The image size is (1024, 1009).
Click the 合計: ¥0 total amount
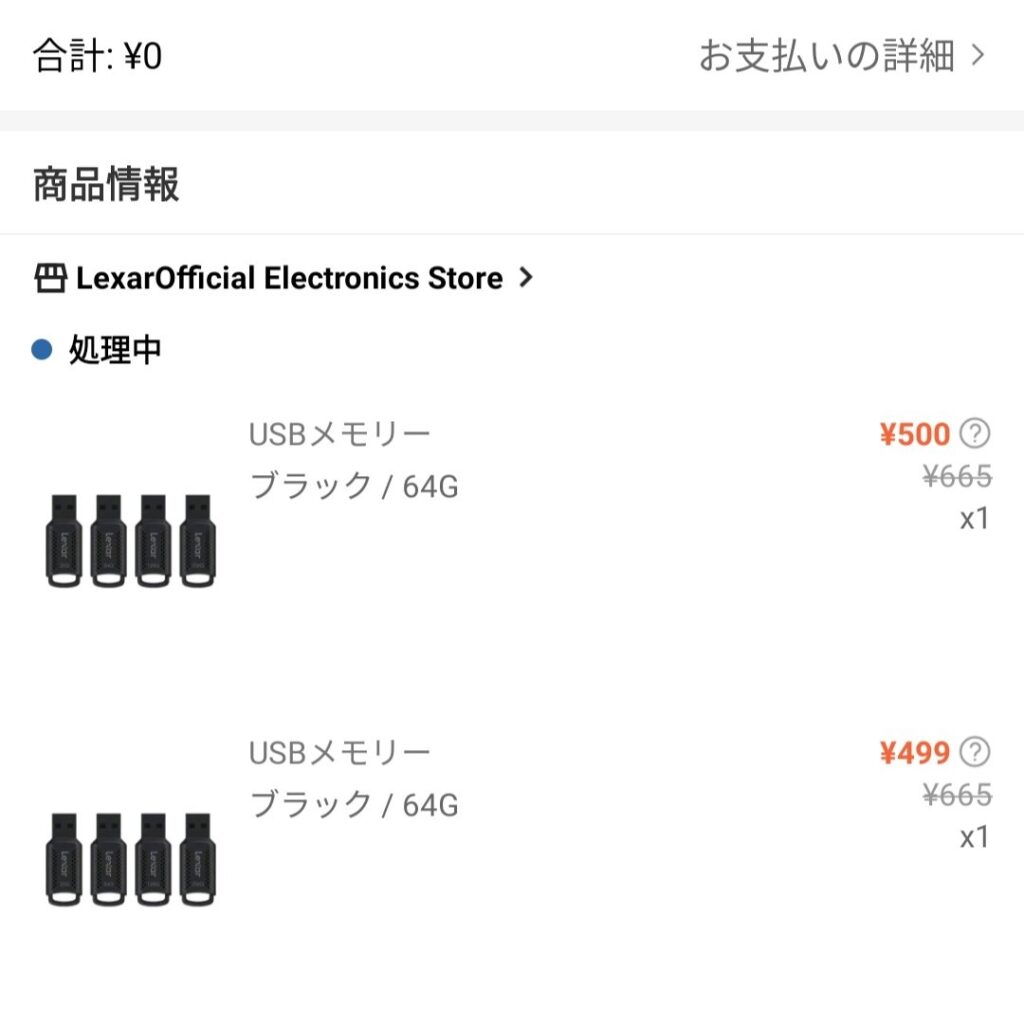tap(97, 56)
